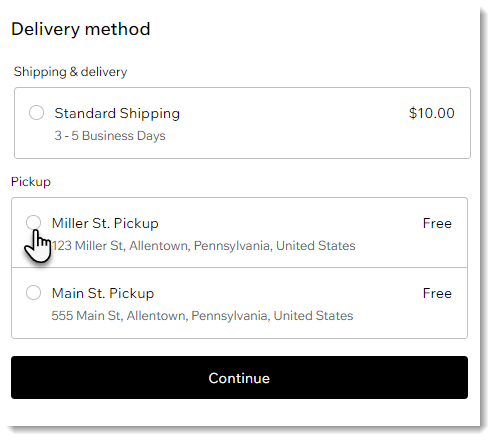The width and height of the screenshot is (495, 441).
Task: Click the Main St. Pickup option row
Action: point(239,303)
